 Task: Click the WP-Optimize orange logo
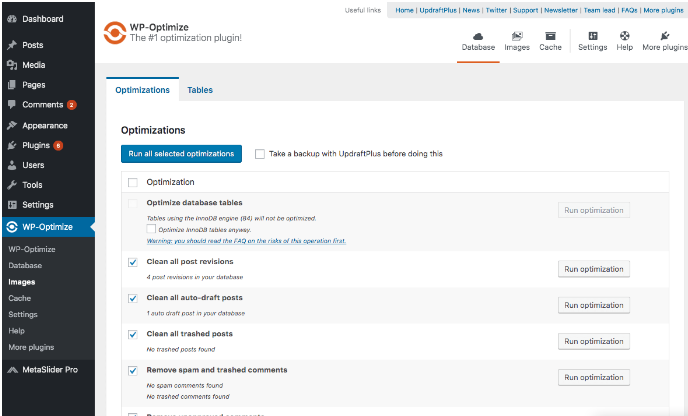[115, 33]
